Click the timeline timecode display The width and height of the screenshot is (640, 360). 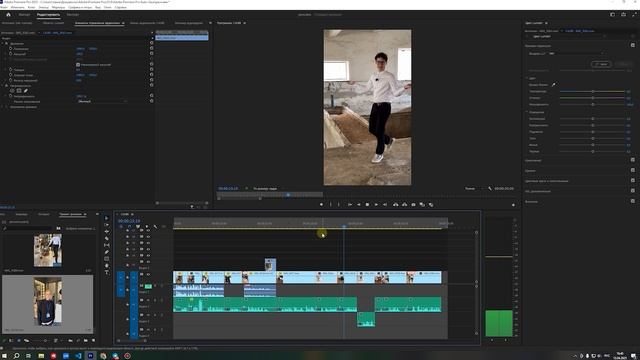click(129, 221)
